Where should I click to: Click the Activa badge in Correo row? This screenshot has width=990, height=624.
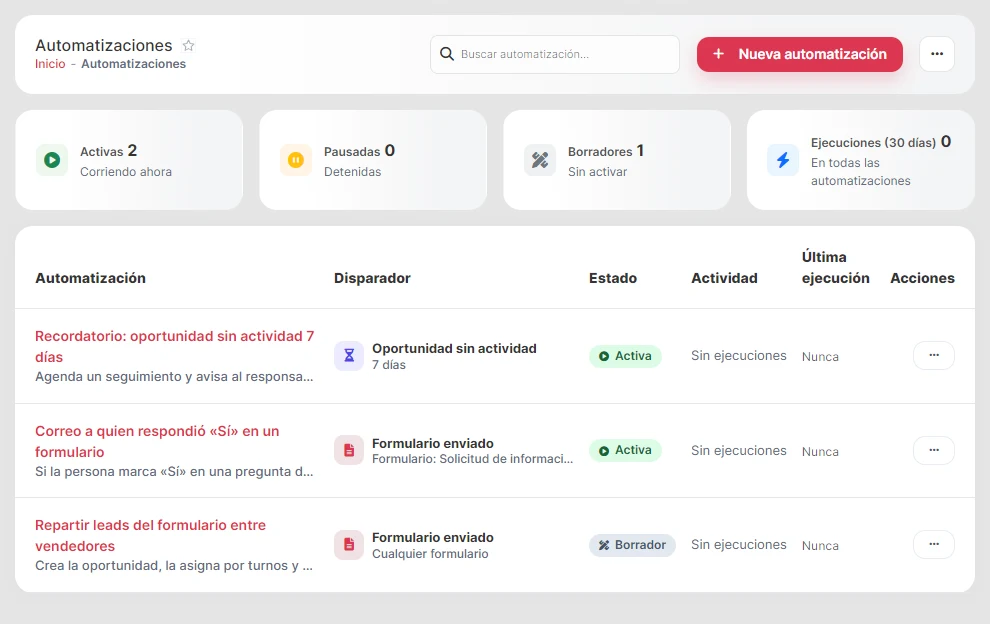pos(625,450)
